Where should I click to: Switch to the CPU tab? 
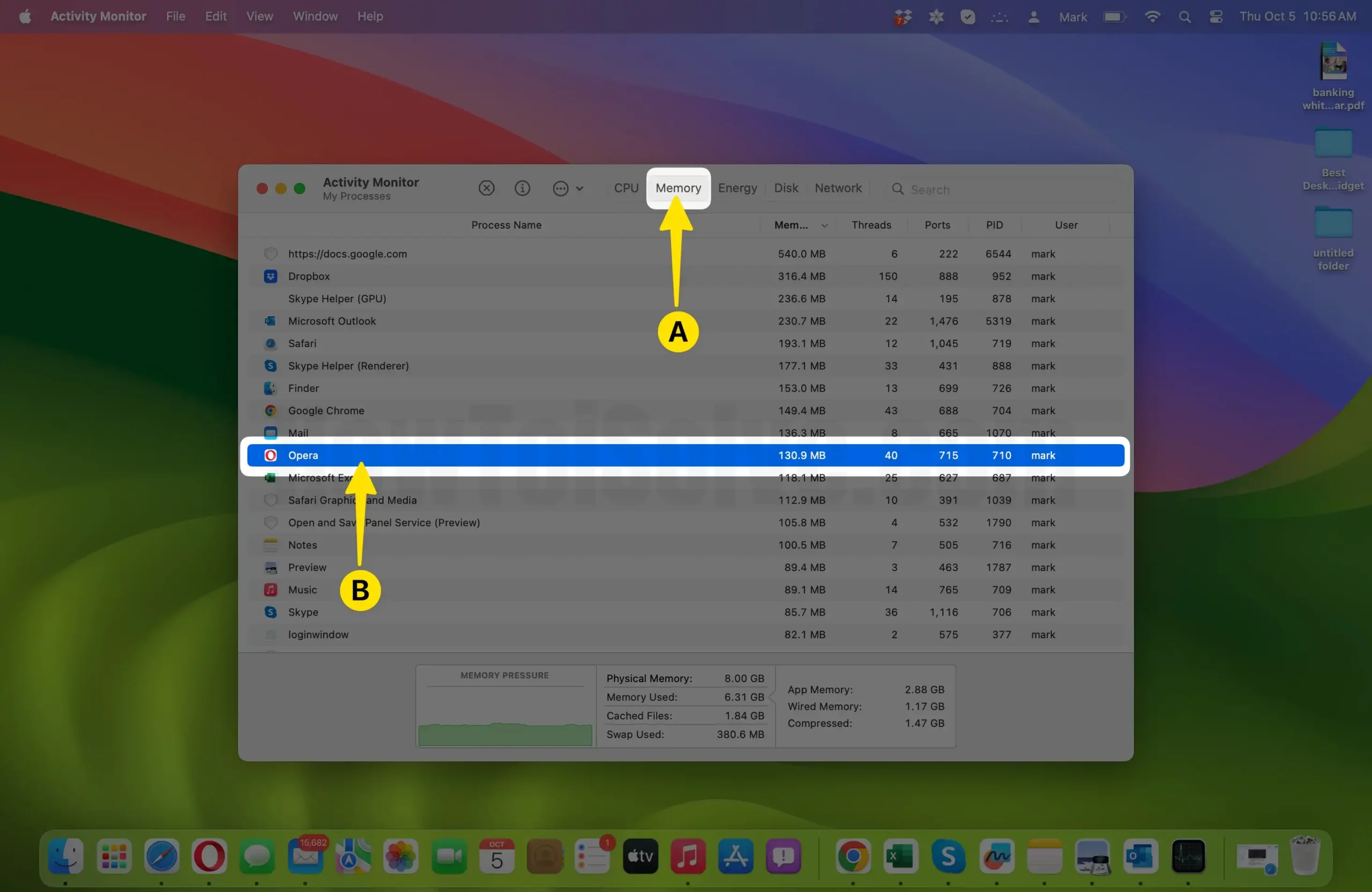point(626,188)
